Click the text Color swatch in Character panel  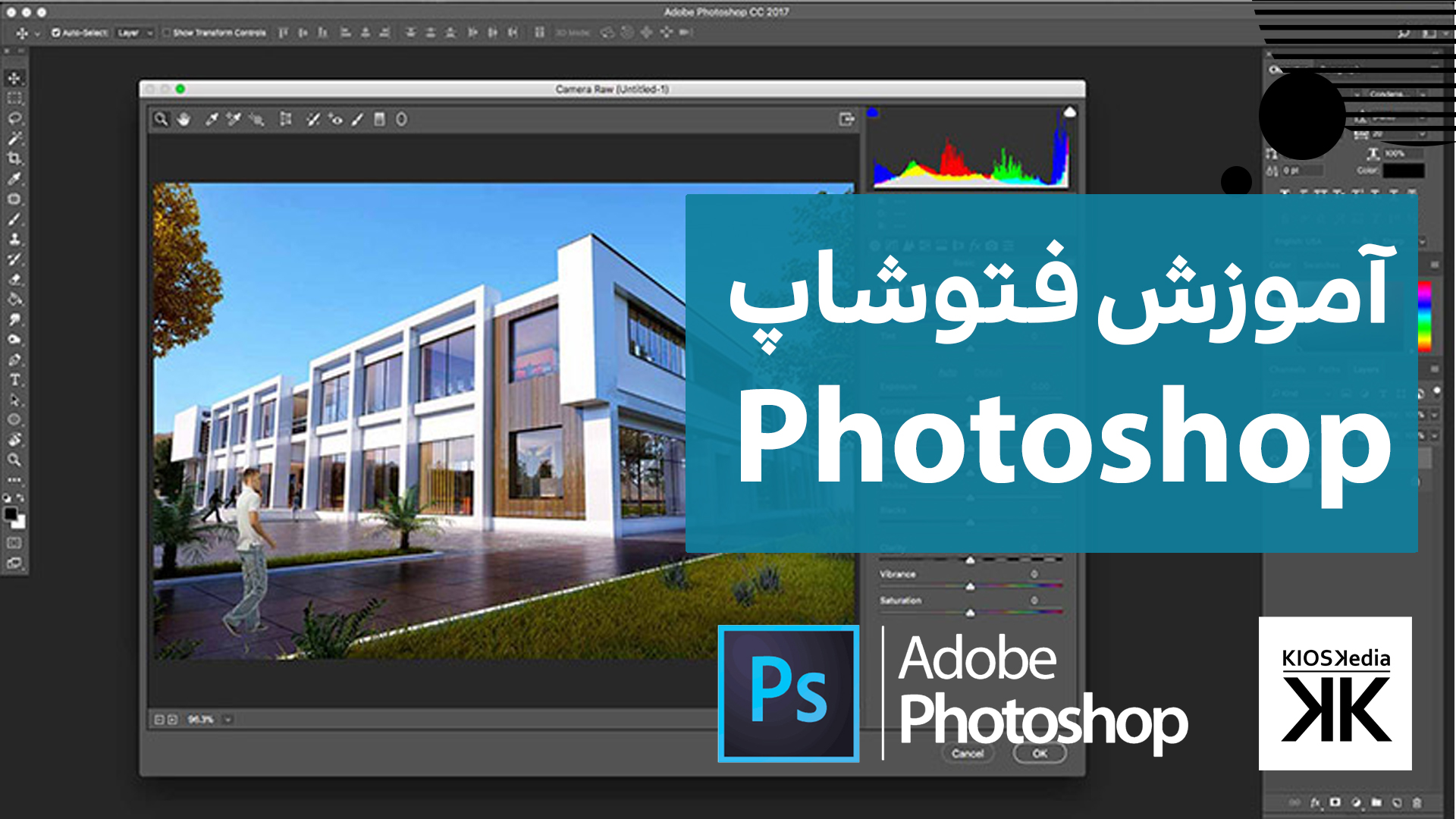pyautogui.click(x=1403, y=171)
